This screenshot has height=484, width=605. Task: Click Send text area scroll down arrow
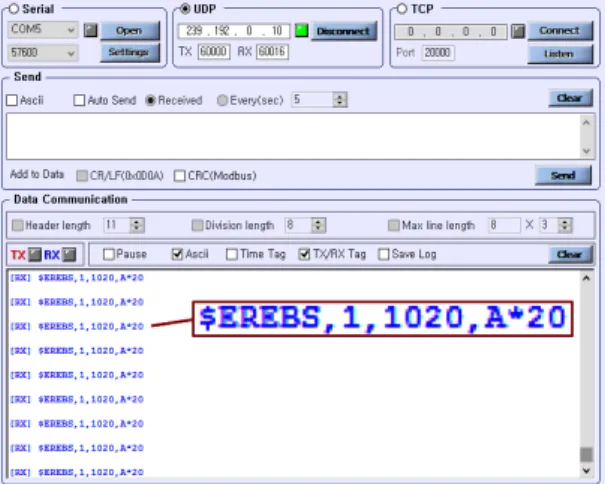pyautogui.click(x=586, y=151)
